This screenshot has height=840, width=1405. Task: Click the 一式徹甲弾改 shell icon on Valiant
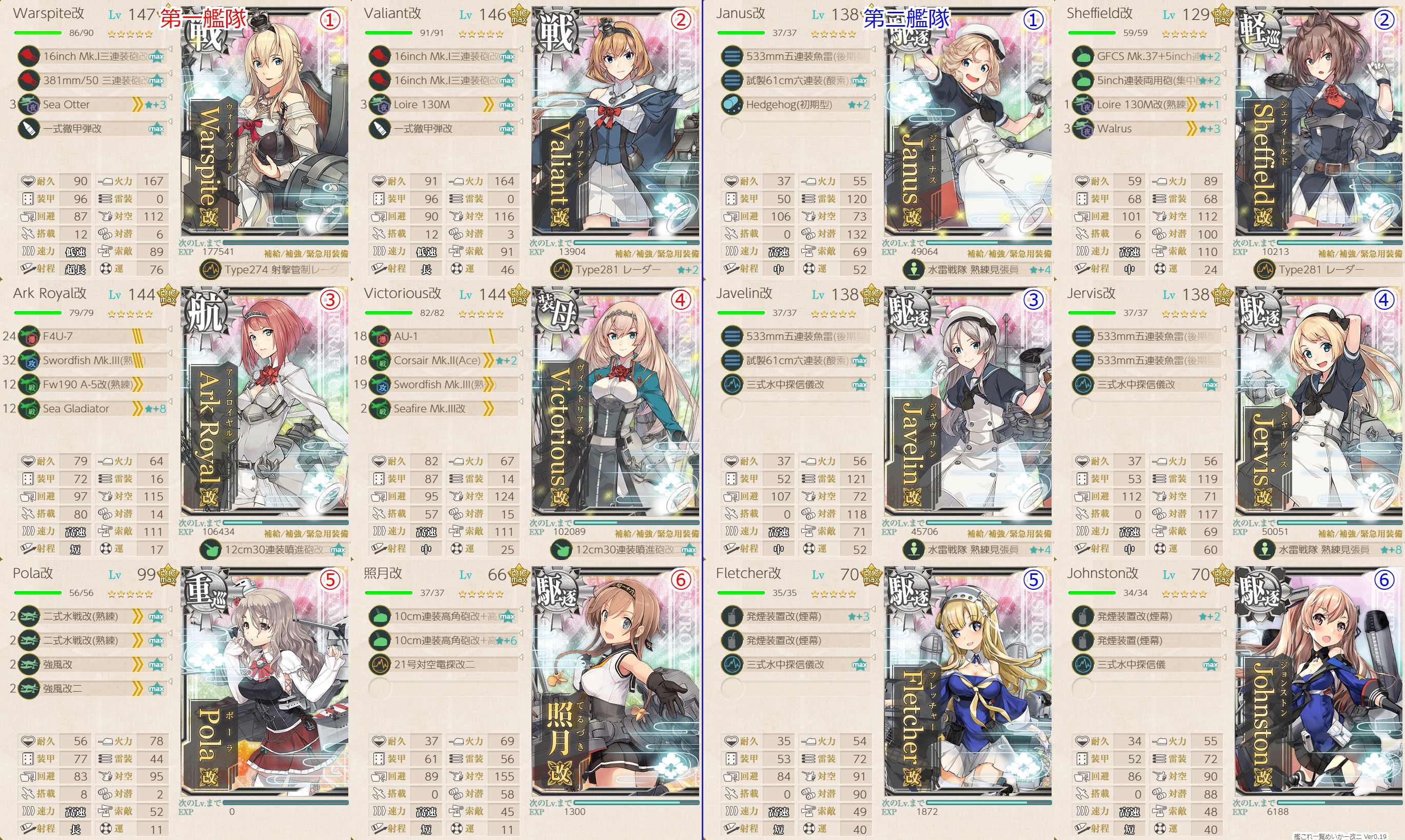[x=380, y=129]
